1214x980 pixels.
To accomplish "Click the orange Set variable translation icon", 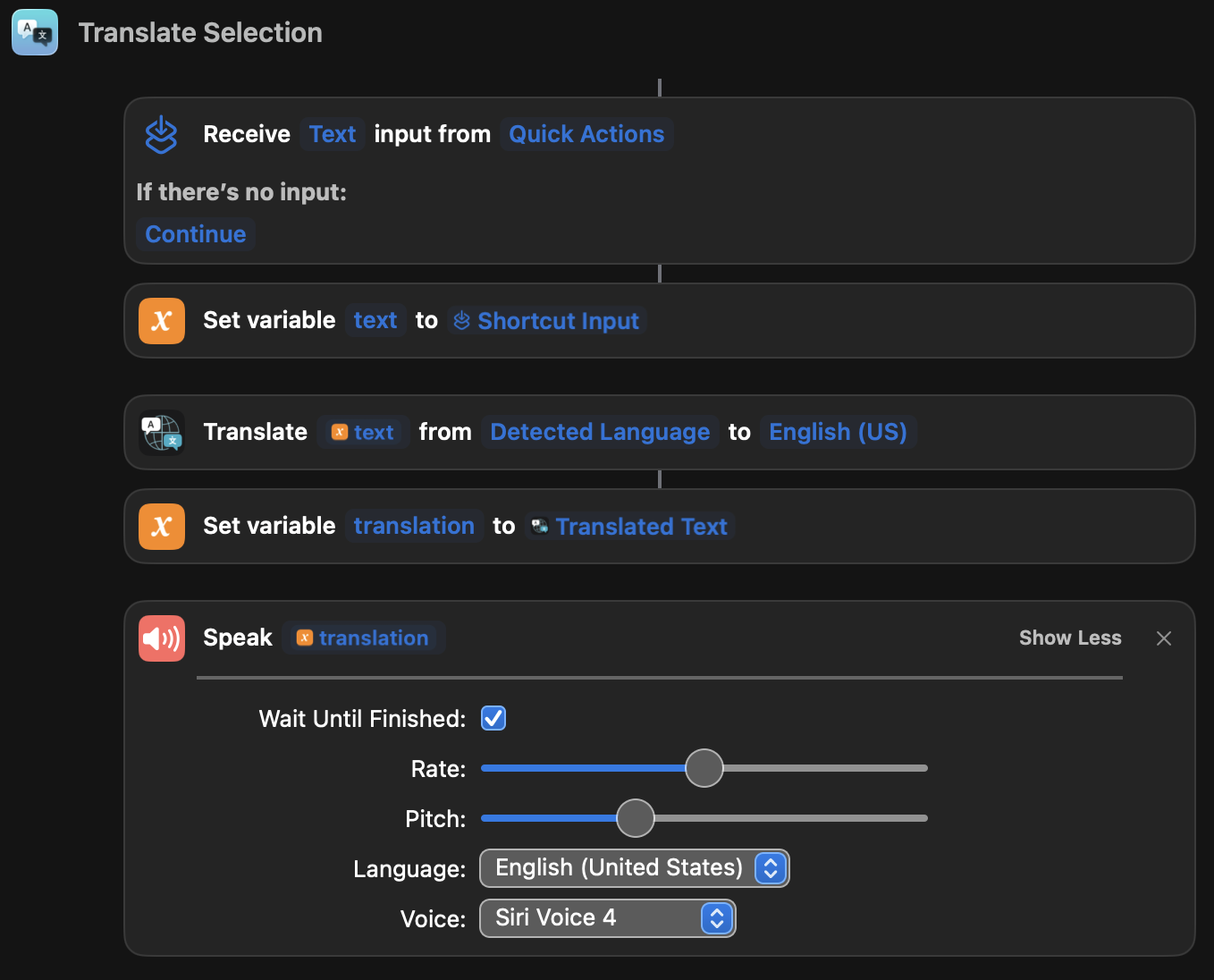I will pos(162,527).
